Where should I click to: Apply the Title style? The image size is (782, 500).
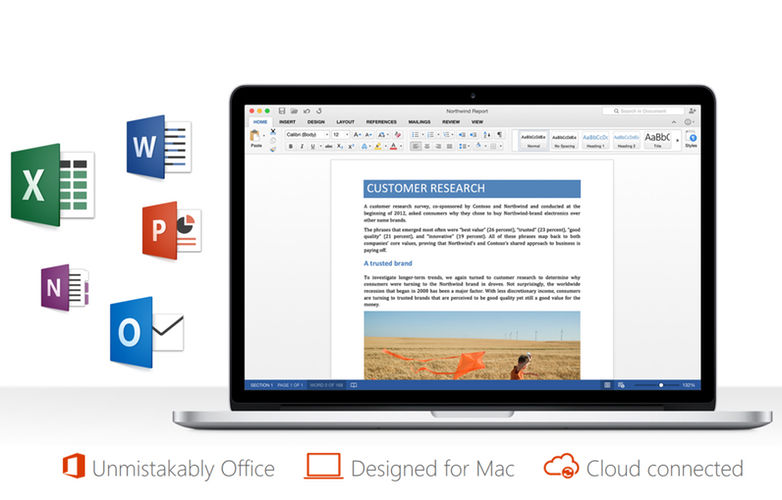[657, 140]
